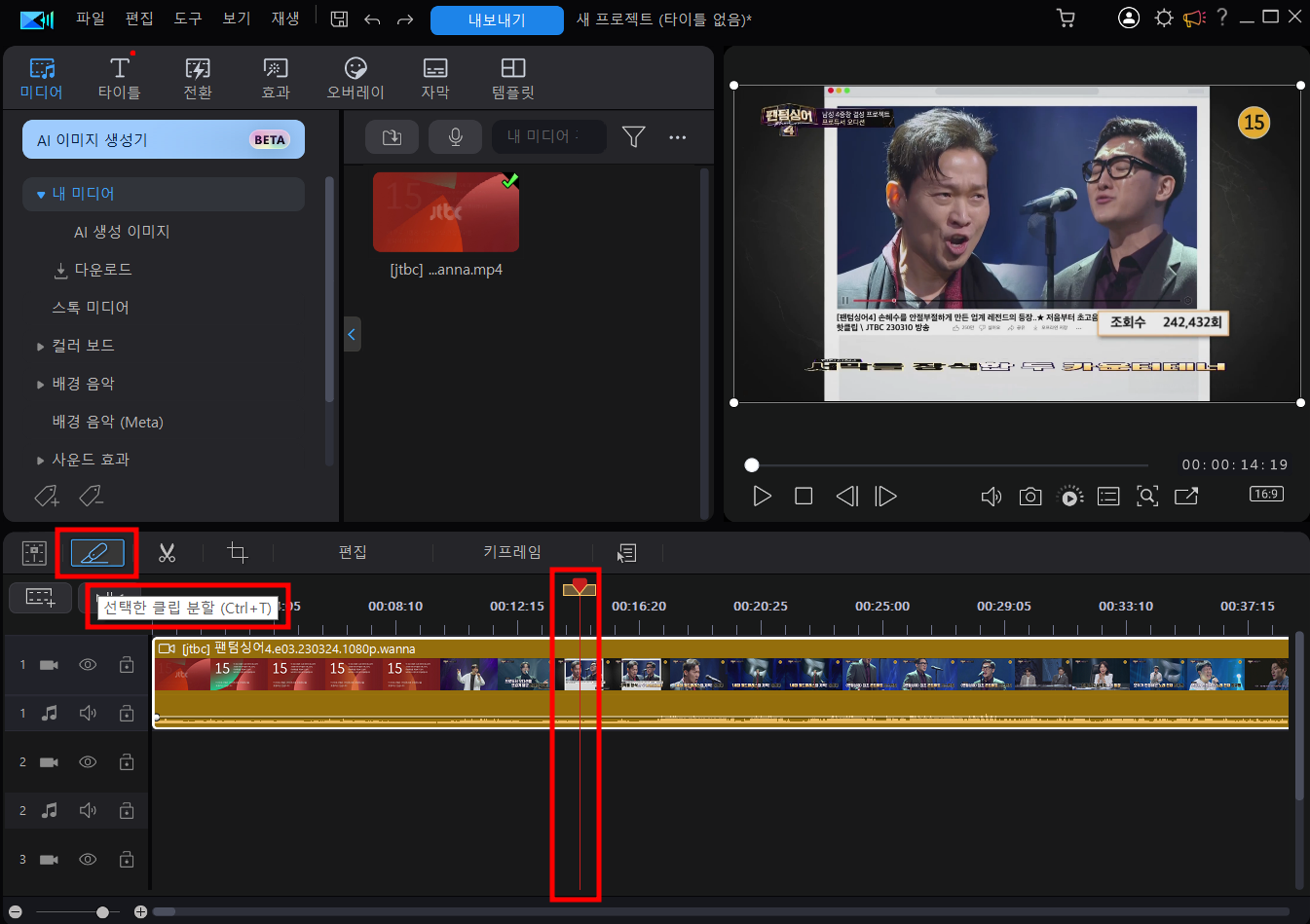Open preferences gear settings
1310x924 pixels.
tap(1163, 18)
